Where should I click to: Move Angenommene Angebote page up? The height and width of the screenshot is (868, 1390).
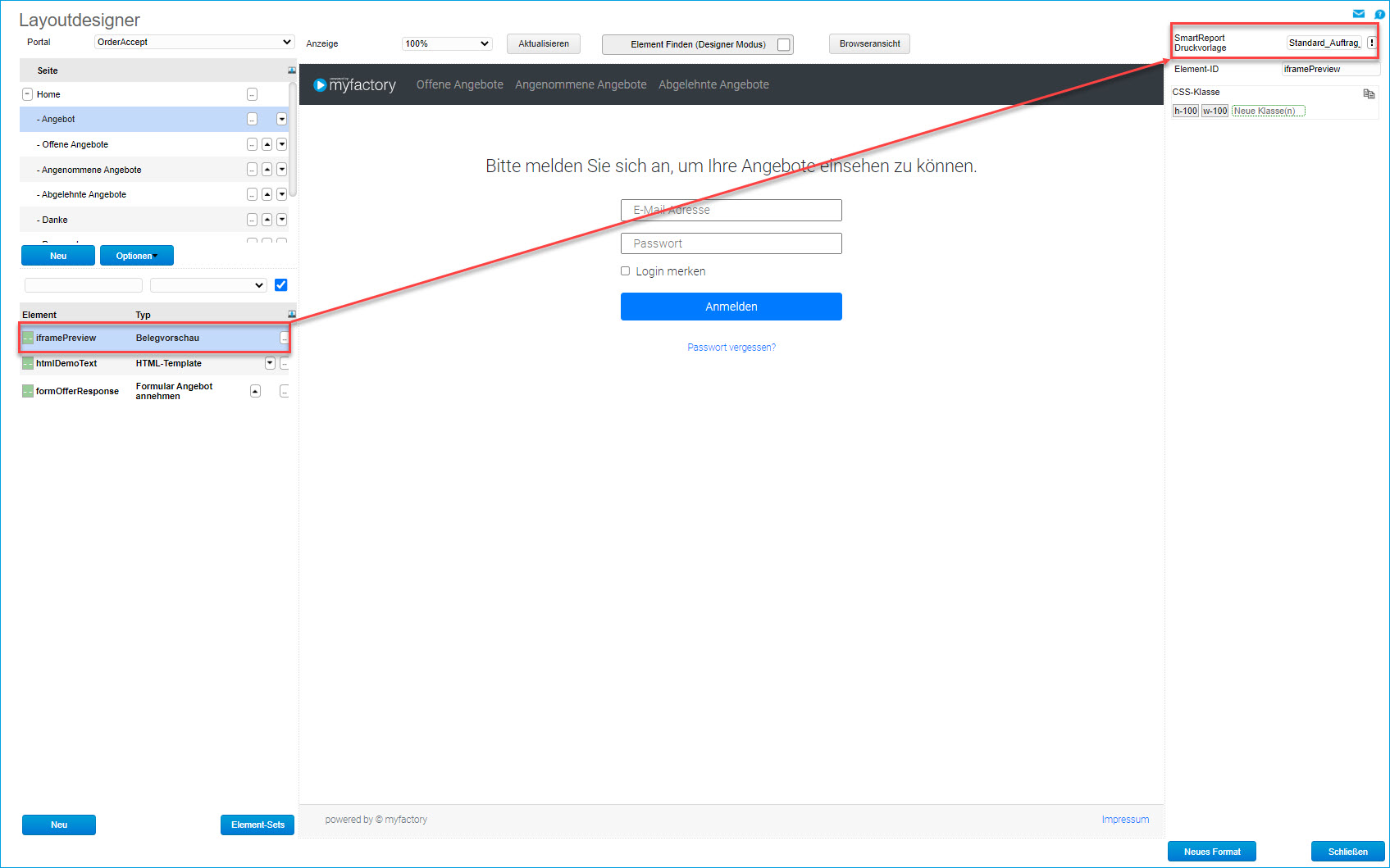(x=267, y=170)
